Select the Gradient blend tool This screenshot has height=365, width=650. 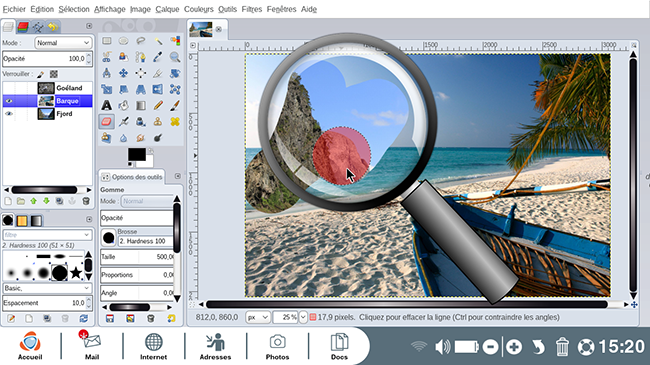pos(141,105)
